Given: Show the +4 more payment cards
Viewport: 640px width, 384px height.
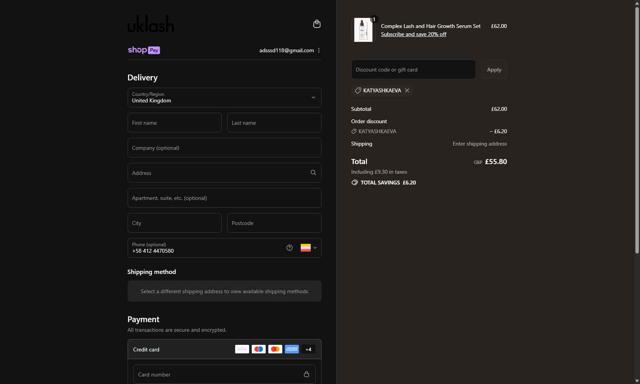Looking at the screenshot, I should pyautogui.click(x=309, y=349).
